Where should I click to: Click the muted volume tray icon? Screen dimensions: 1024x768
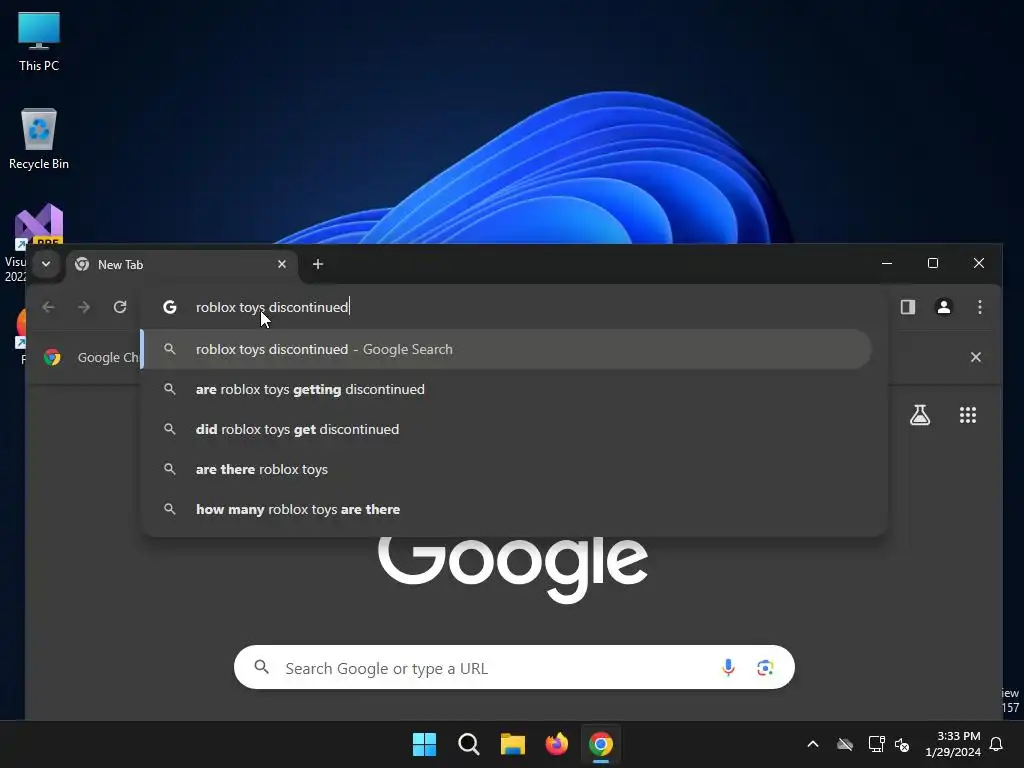[903, 744]
